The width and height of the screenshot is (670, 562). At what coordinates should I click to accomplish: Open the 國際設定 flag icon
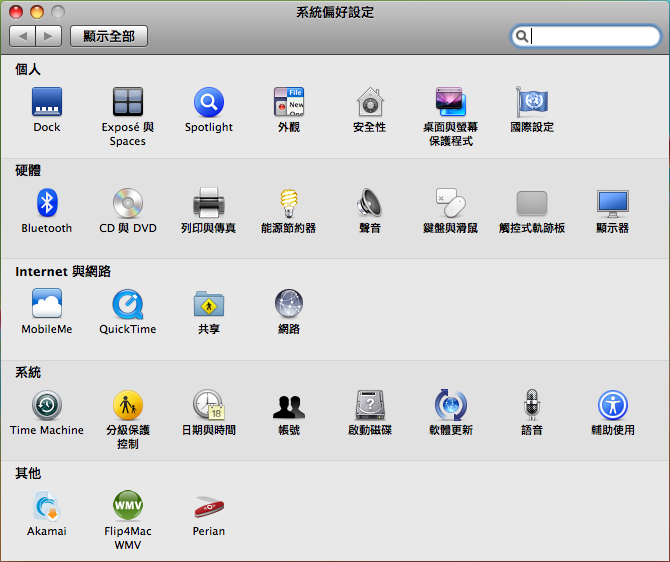click(x=532, y=102)
